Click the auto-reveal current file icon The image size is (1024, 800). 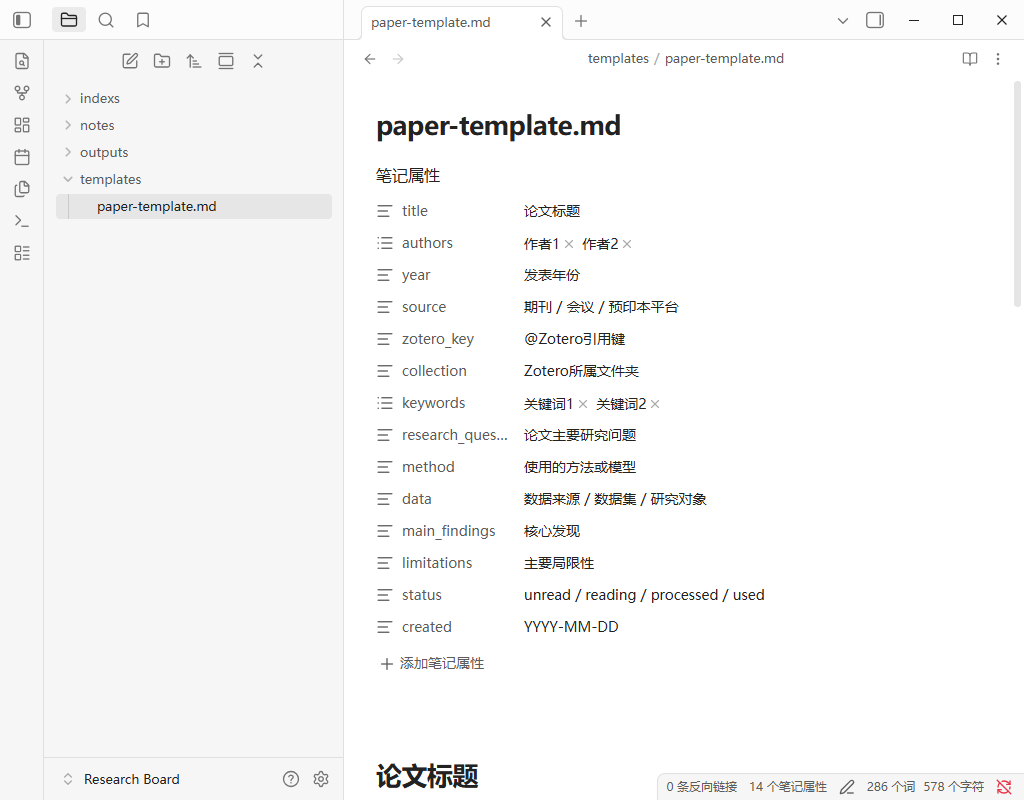coord(226,61)
